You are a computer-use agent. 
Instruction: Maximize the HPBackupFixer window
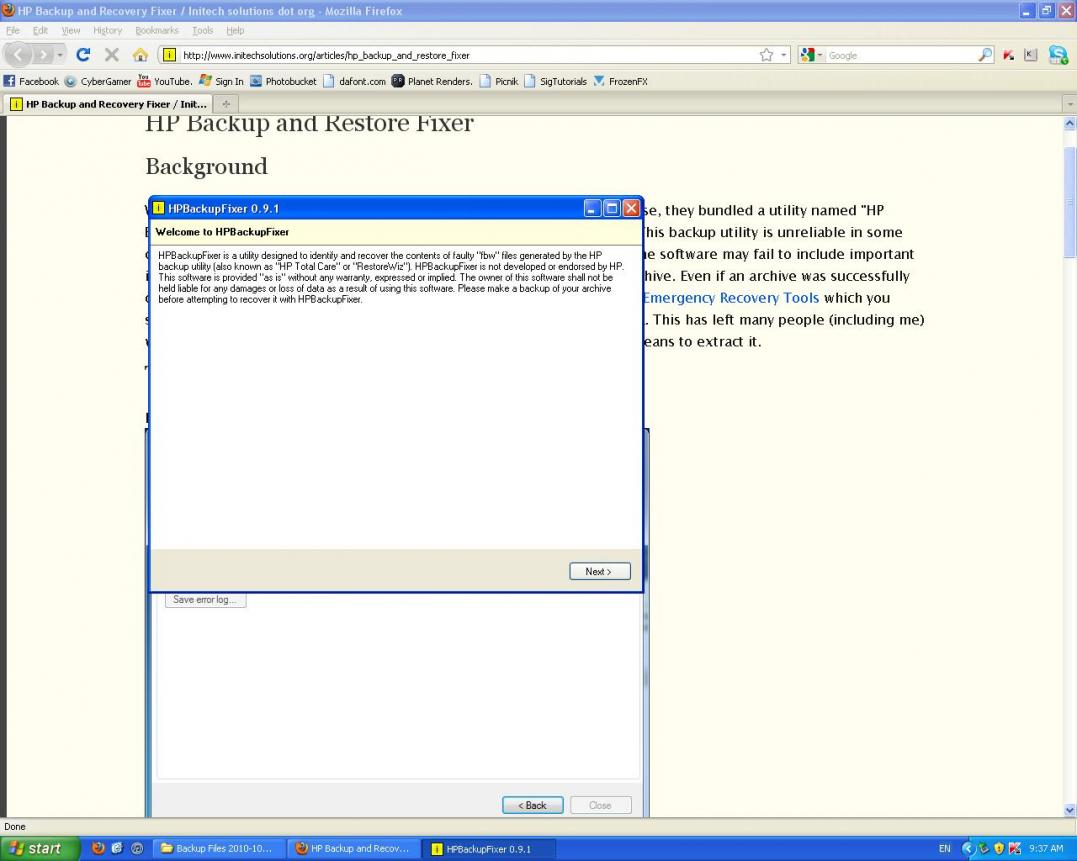(x=612, y=208)
